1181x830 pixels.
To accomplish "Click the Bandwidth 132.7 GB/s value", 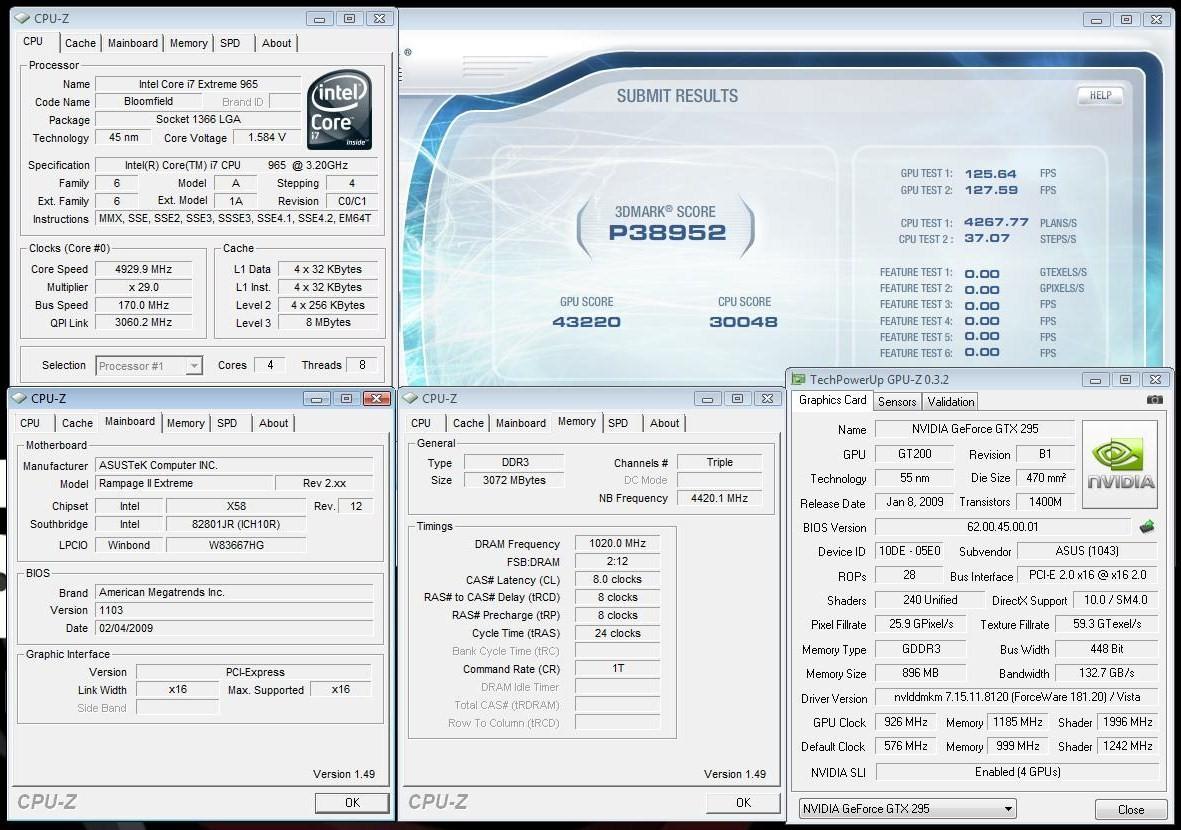I will point(1106,673).
